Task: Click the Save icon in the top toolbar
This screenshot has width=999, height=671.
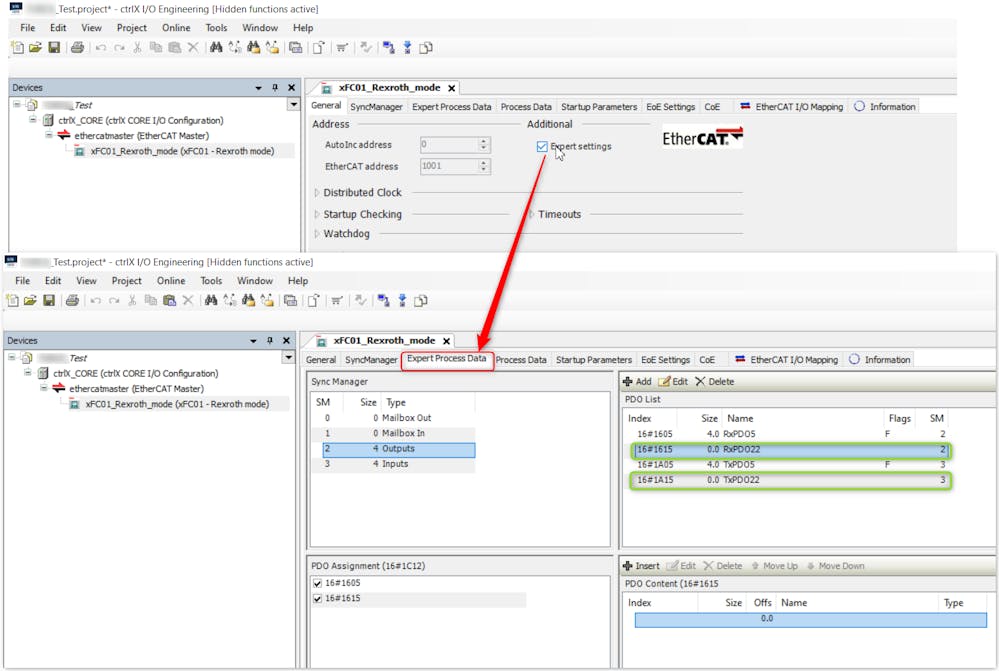Action: (x=54, y=48)
